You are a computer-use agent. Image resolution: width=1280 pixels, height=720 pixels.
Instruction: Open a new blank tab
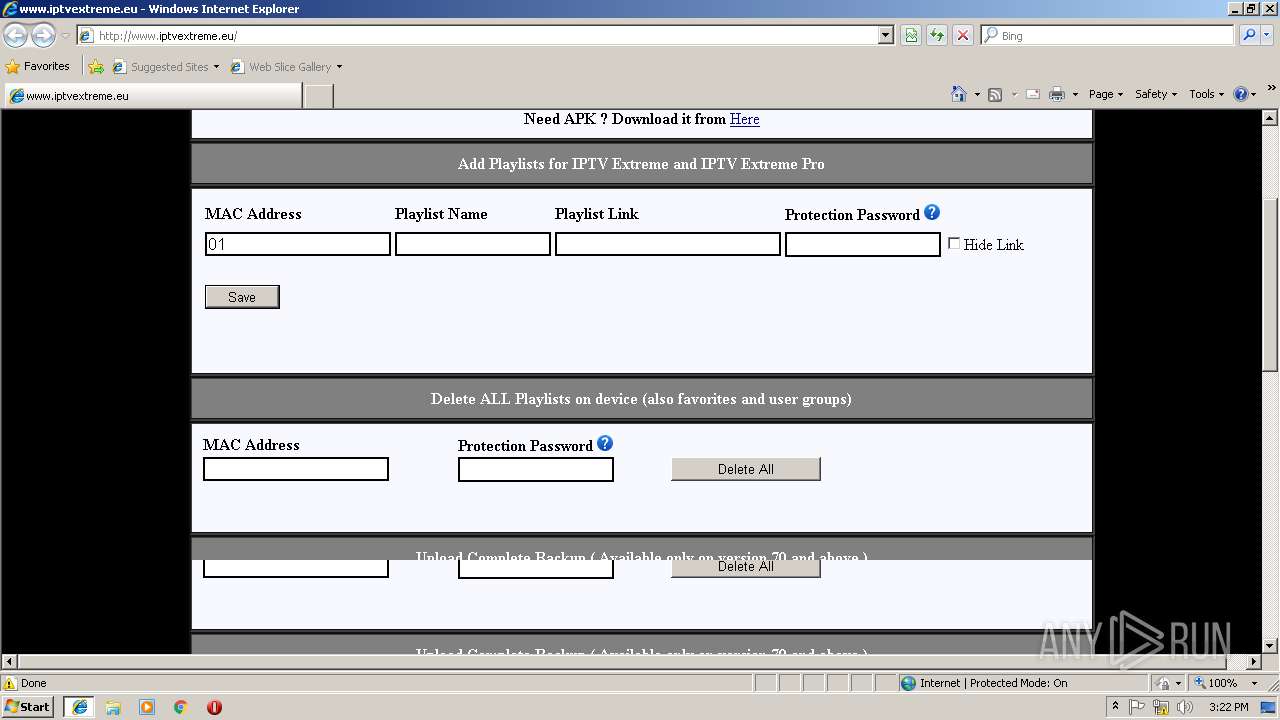coord(318,96)
